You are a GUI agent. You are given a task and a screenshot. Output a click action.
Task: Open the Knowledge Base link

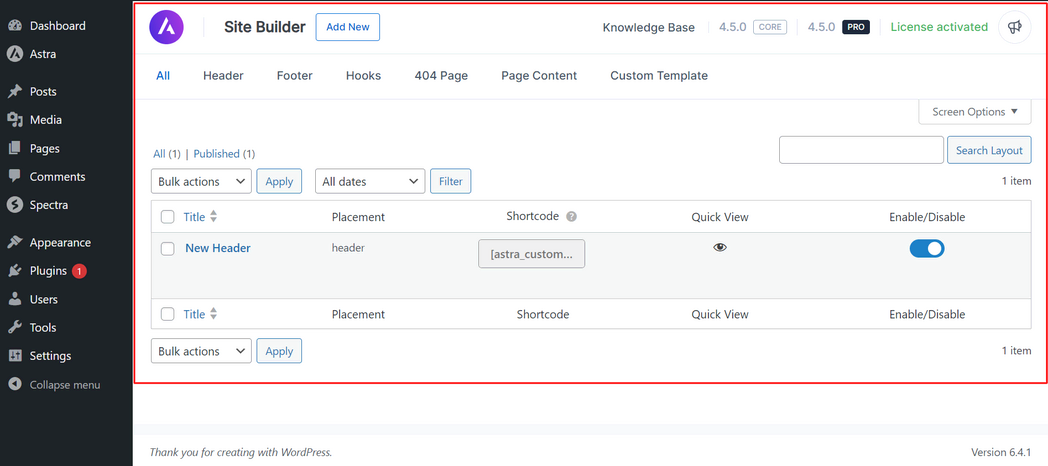click(x=648, y=27)
